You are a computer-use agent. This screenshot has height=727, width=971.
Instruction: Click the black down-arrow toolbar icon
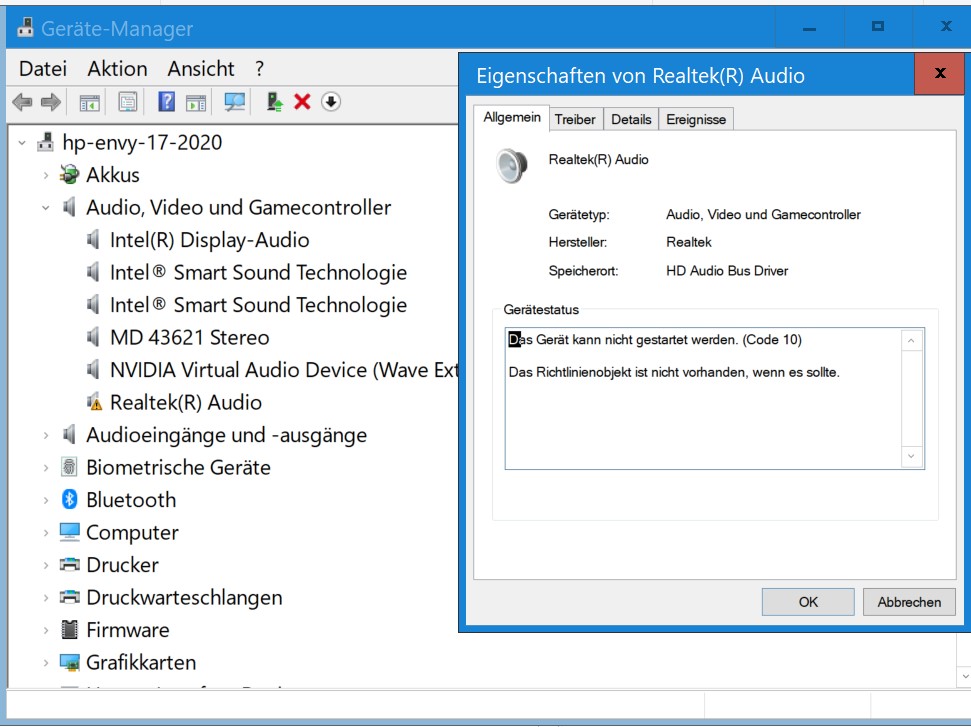pos(332,102)
